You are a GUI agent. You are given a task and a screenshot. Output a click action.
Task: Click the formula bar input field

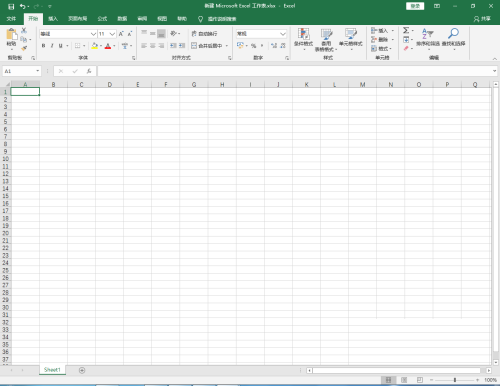(295, 71)
